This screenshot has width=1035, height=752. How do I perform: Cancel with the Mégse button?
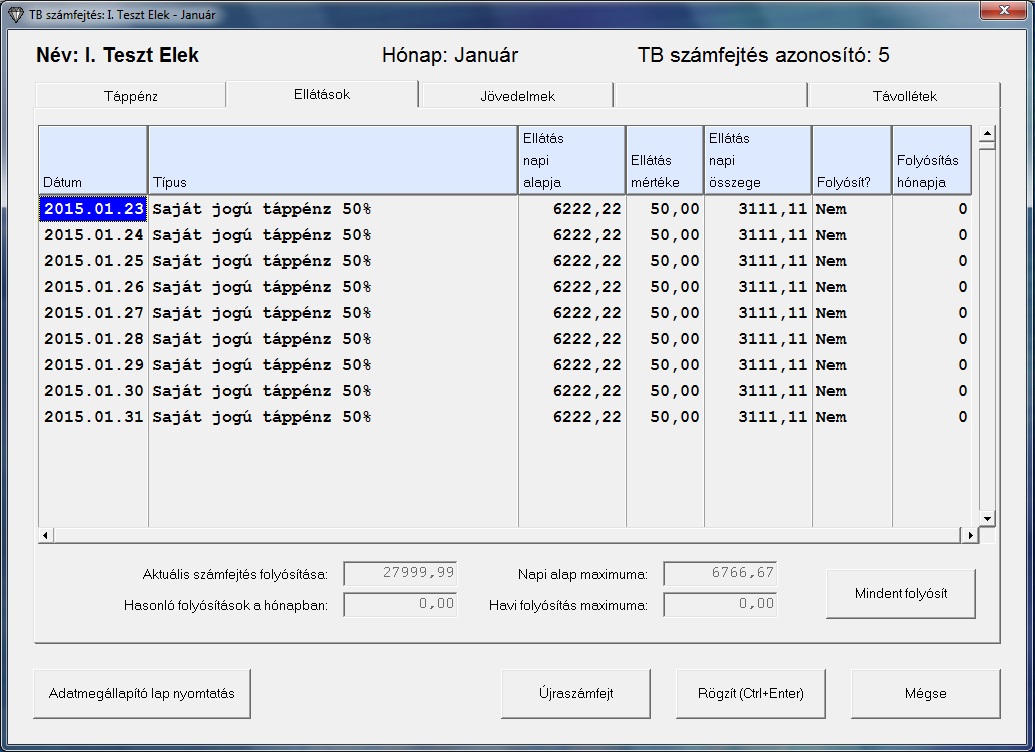pyautogui.click(x=925, y=693)
